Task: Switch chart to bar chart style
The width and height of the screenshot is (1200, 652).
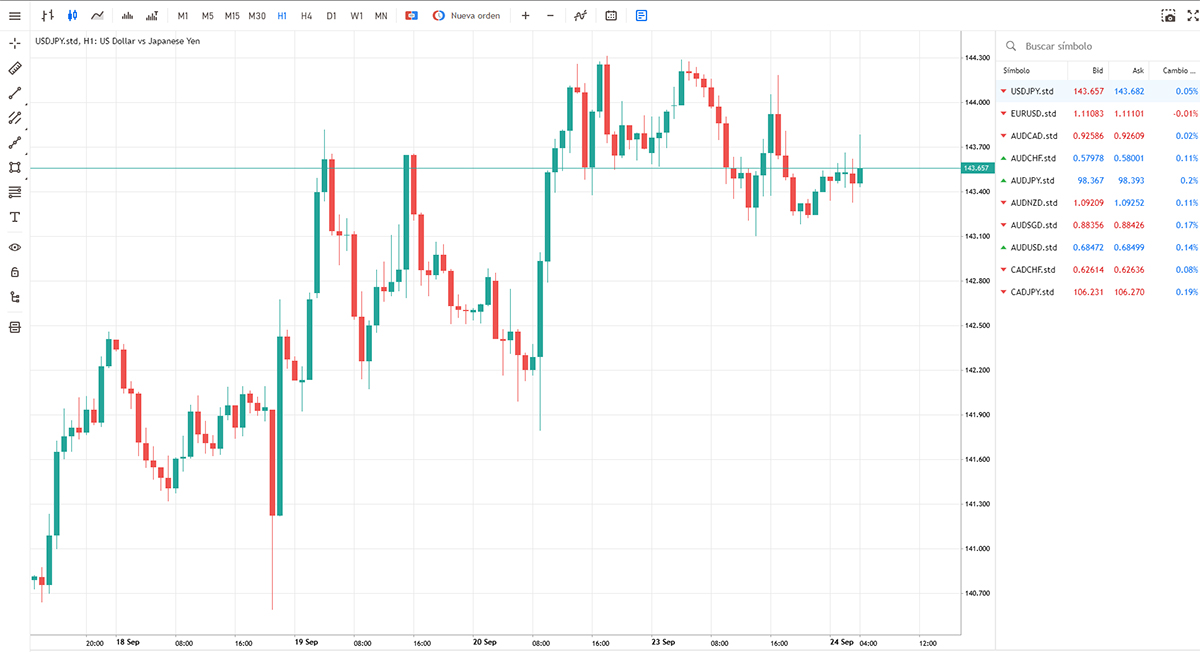Action: [47, 16]
